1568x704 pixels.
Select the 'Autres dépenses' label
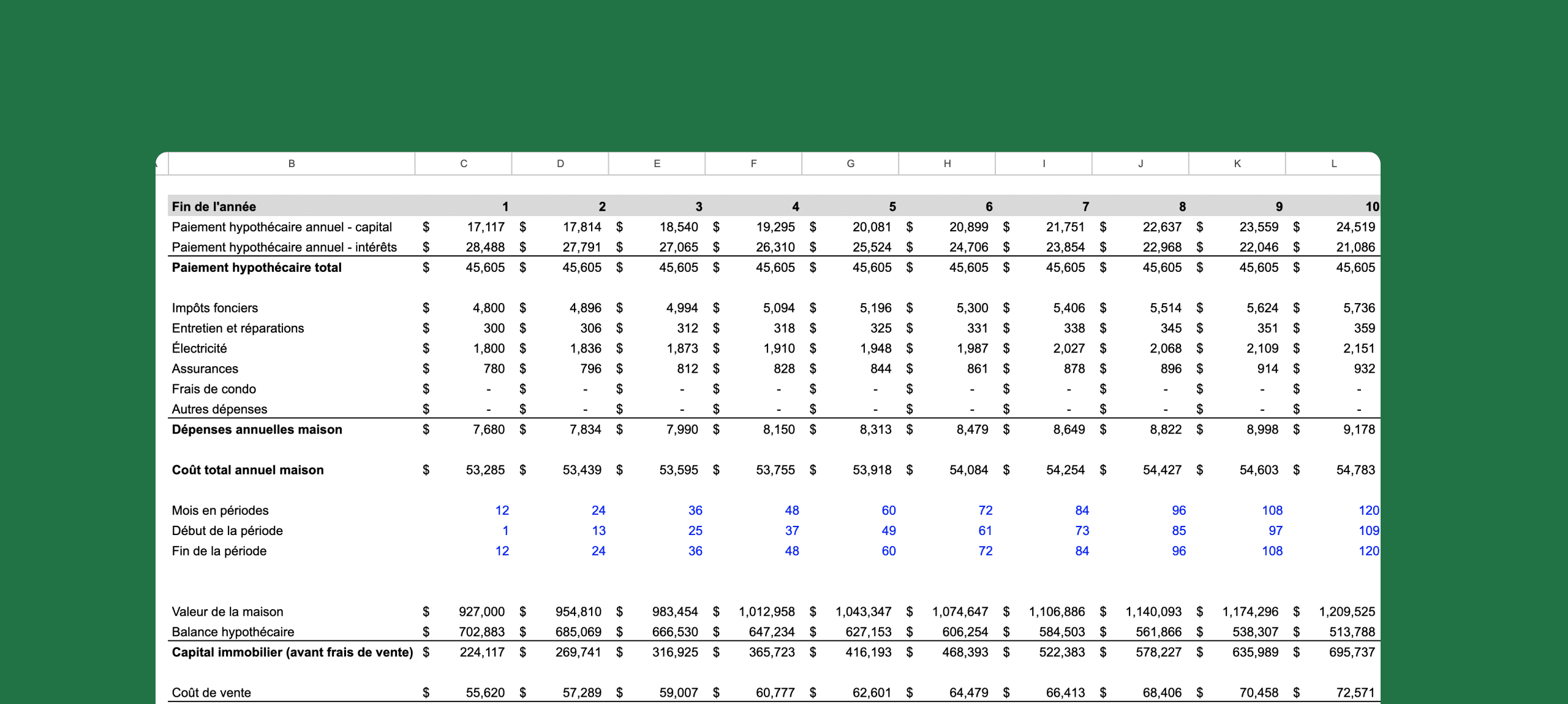click(219, 409)
